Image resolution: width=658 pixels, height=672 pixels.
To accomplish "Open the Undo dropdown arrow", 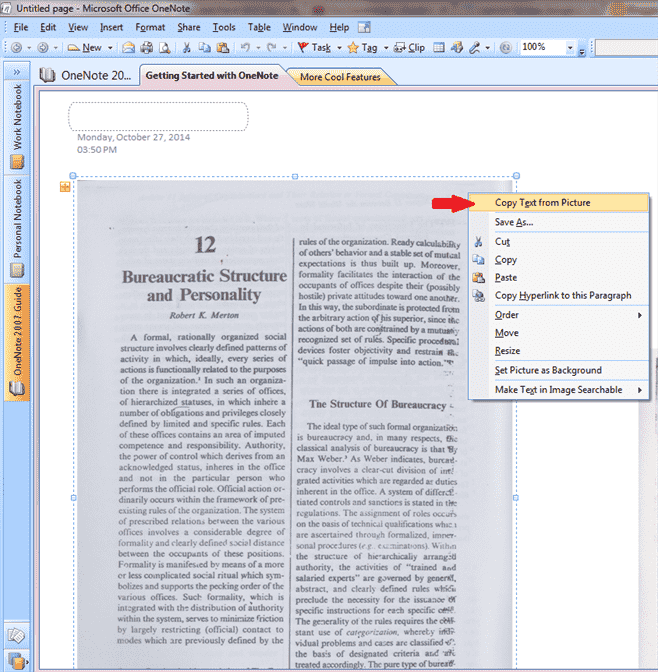I will click(258, 48).
